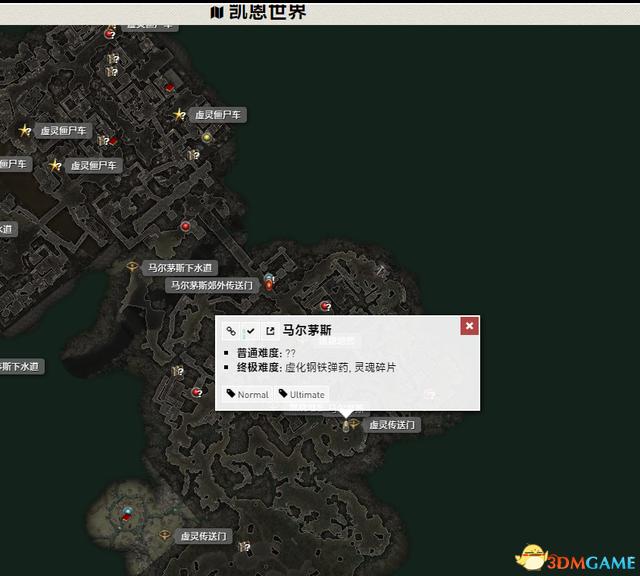Click the 终极难度 loot line in popup

tap(316, 367)
